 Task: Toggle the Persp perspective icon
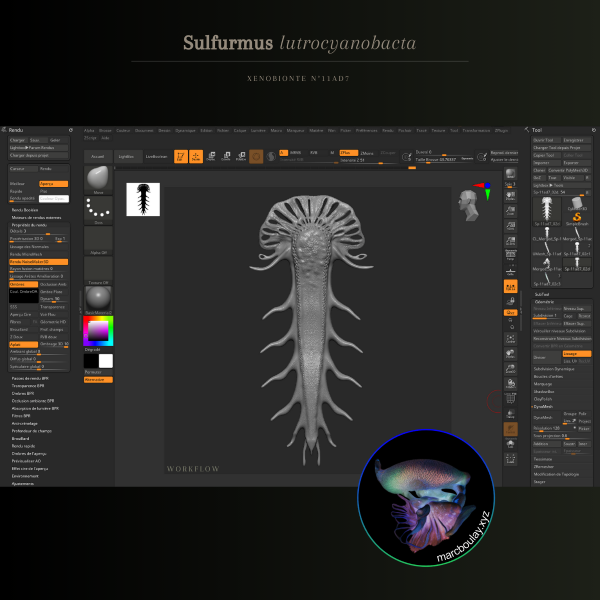click(510, 256)
